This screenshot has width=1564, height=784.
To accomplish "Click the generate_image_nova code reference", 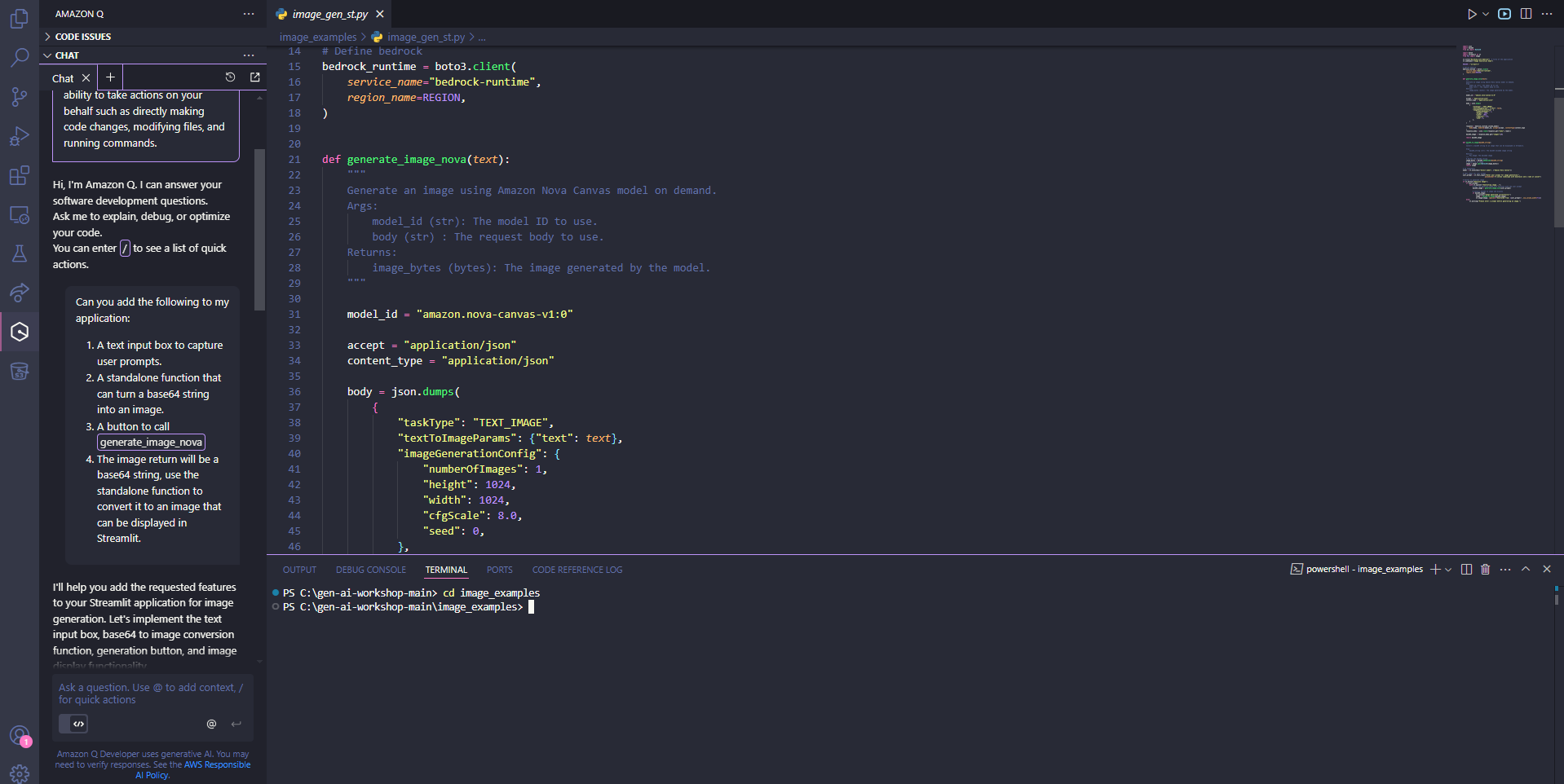I will (152, 443).
